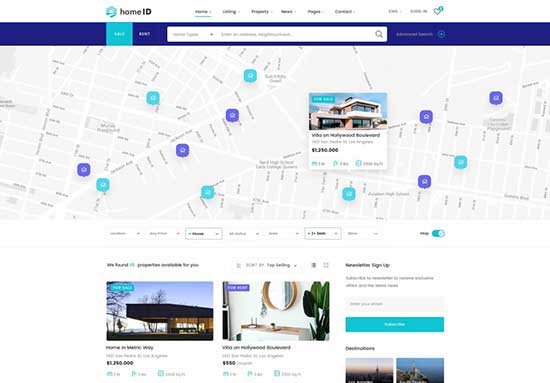Open the villa photo in map popup

point(348,112)
